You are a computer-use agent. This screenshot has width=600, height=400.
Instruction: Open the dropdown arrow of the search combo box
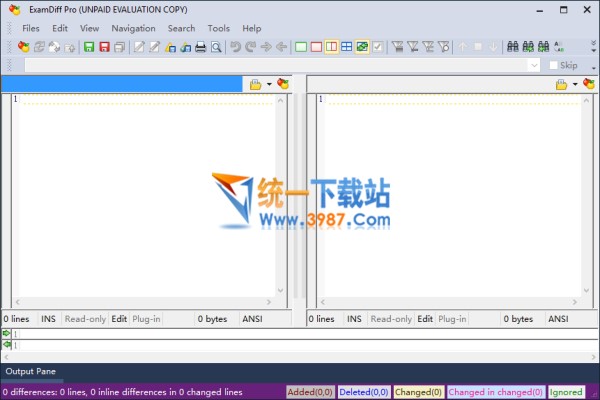534,65
